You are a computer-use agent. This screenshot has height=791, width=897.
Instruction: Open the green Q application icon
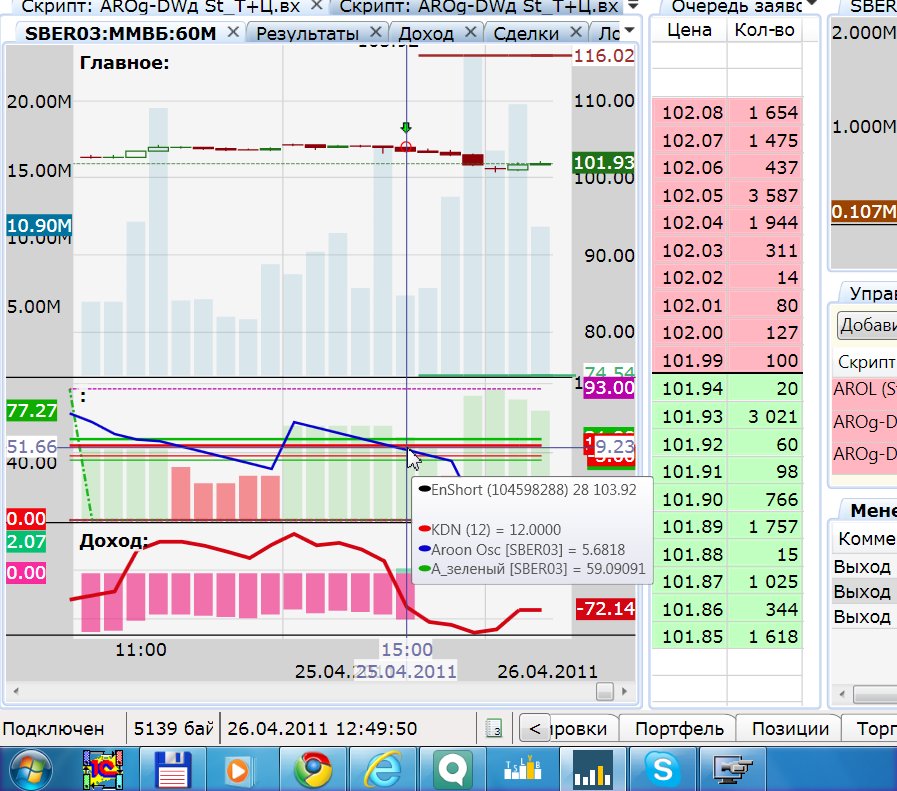point(453,770)
